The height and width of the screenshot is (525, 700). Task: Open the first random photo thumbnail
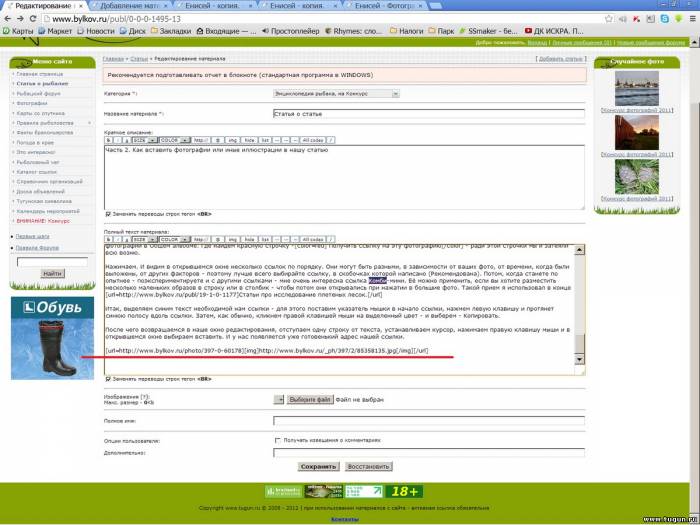pyautogui.click(x=637, y=88)
